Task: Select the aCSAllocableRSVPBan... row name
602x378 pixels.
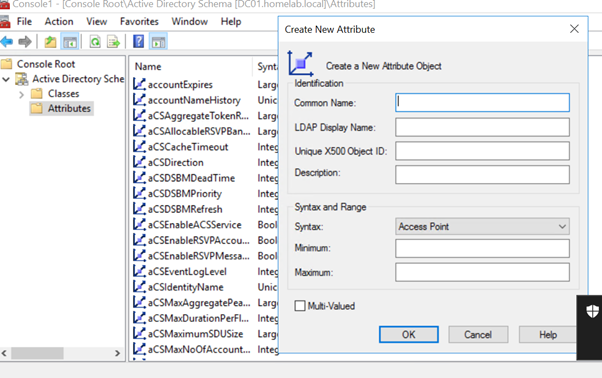Action: (x=199, y=131)
